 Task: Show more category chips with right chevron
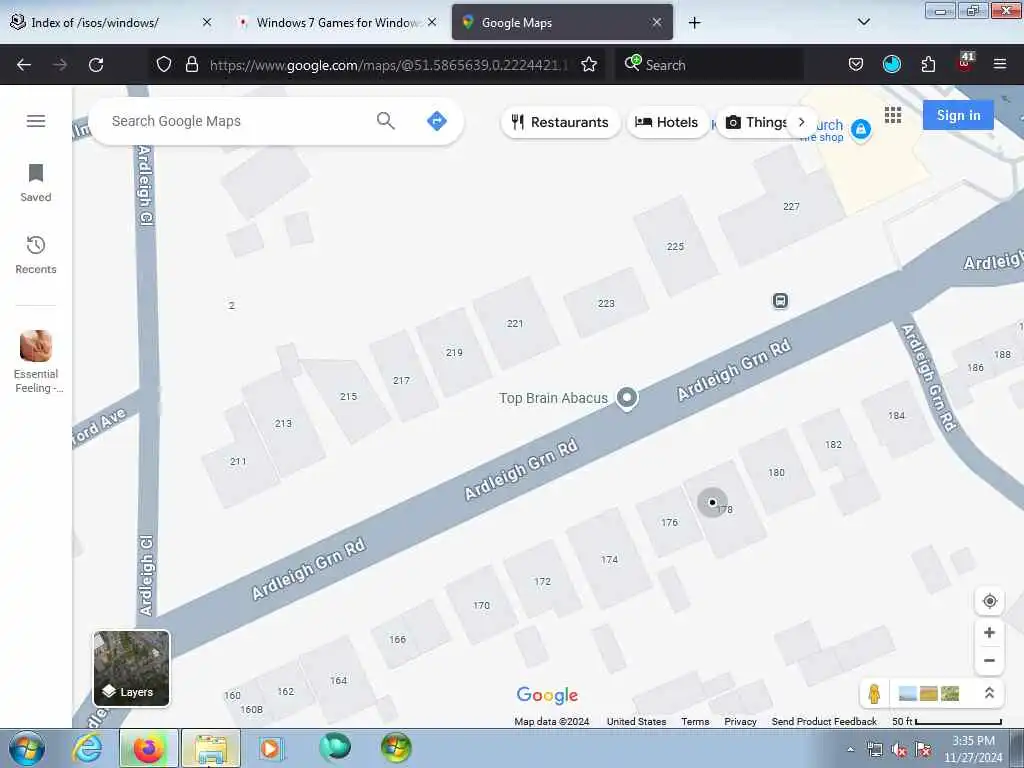pyautogui.click(x=801, y=122)
